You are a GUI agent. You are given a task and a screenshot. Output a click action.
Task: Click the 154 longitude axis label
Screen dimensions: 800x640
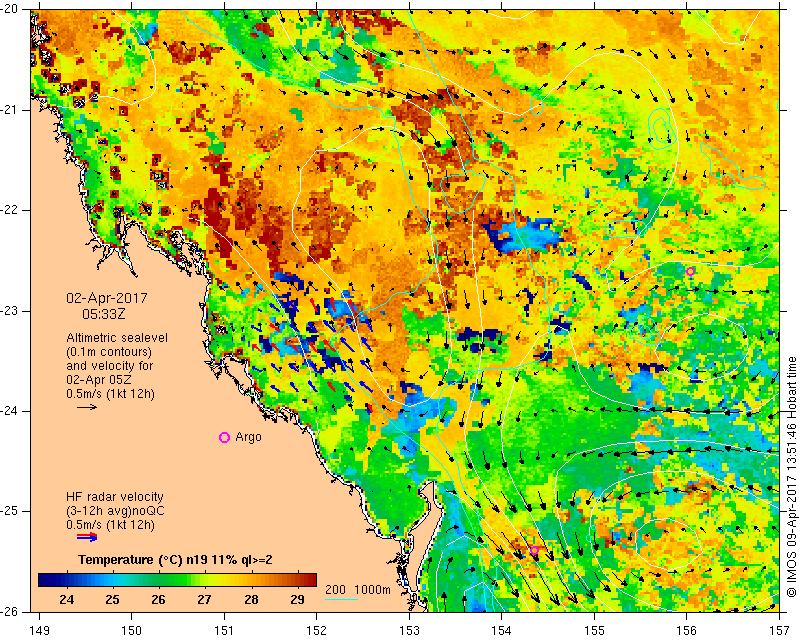pyautogui.click(x=502, y=630)
